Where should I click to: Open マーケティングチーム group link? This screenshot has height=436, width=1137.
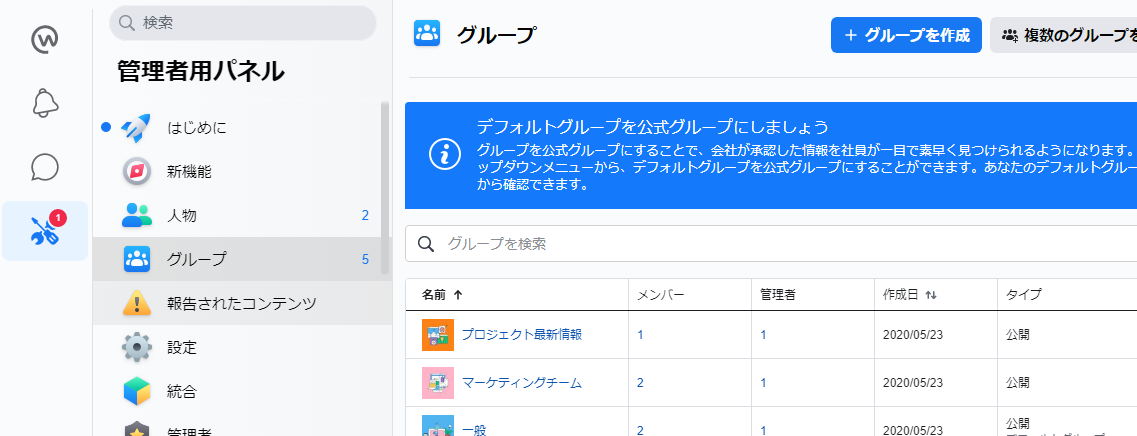[x=522, y=382]
